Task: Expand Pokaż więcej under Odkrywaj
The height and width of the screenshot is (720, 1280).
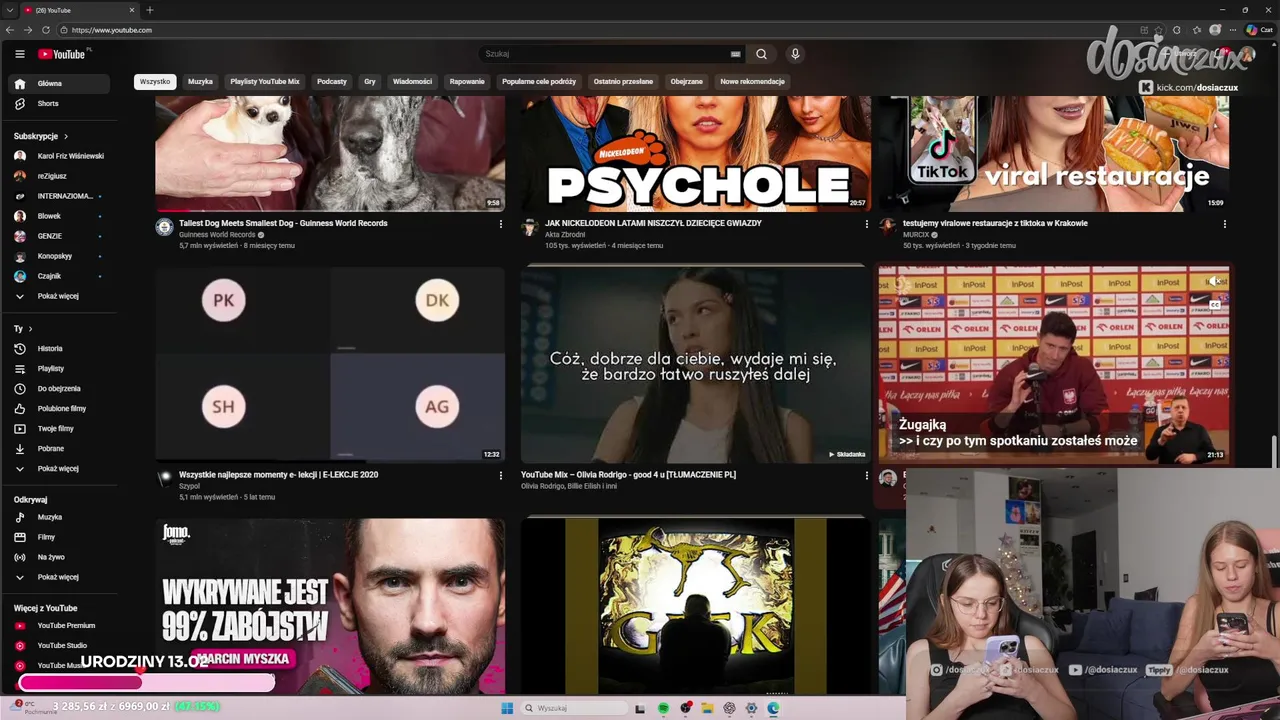Action: pos(59,577)
